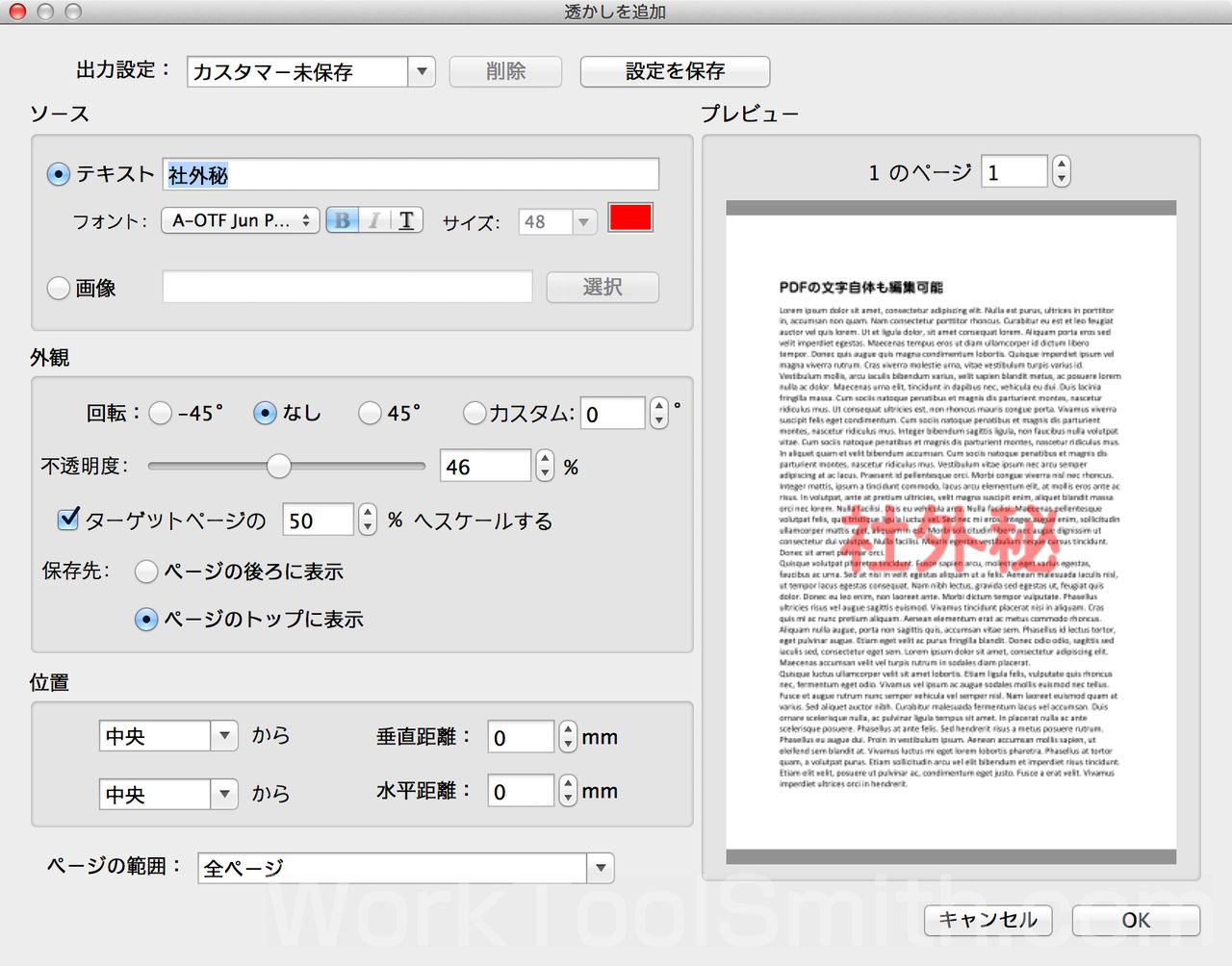
Task: Confirm the watermark with OK
Action: [1136, 920]
